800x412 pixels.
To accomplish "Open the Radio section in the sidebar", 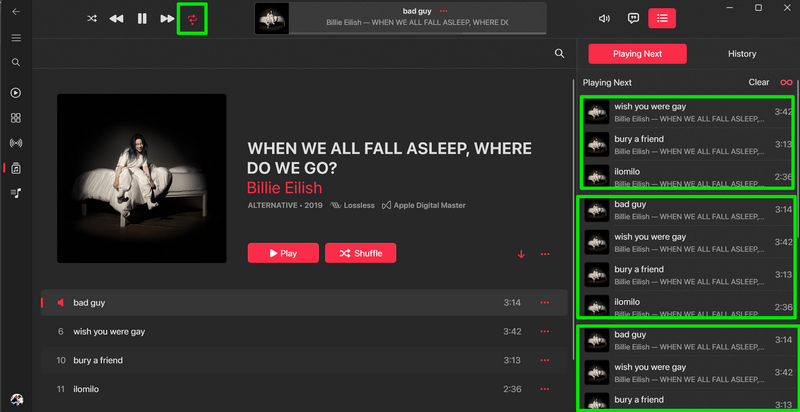I will (x=16, y=143).
